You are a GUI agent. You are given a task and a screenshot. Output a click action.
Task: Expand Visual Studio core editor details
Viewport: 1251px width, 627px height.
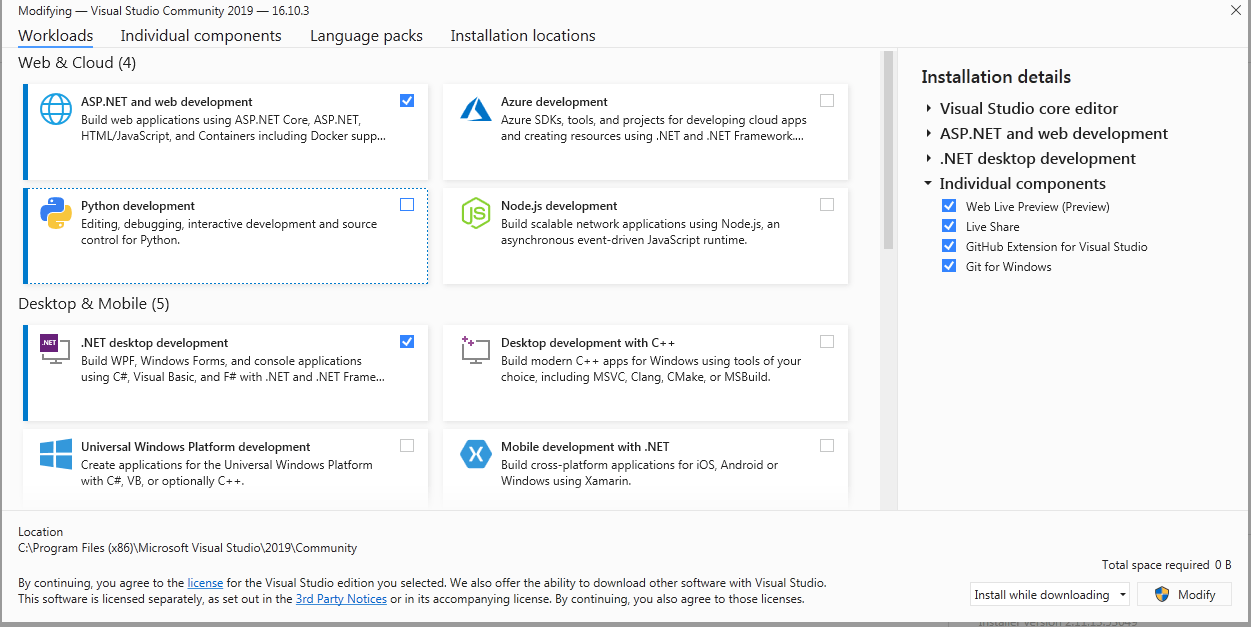[x=929, y=108]
